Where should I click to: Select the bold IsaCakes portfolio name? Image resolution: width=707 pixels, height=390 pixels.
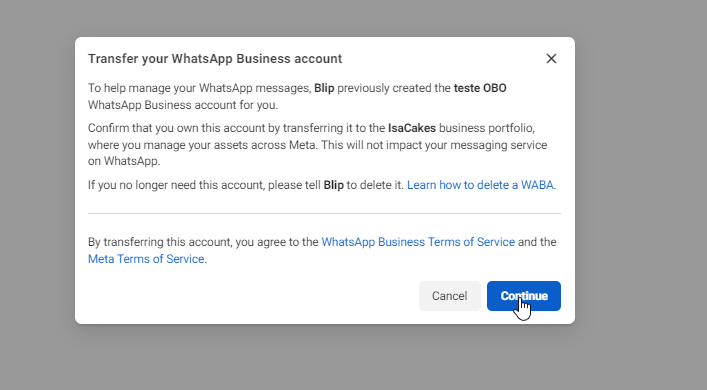point(412,128)
